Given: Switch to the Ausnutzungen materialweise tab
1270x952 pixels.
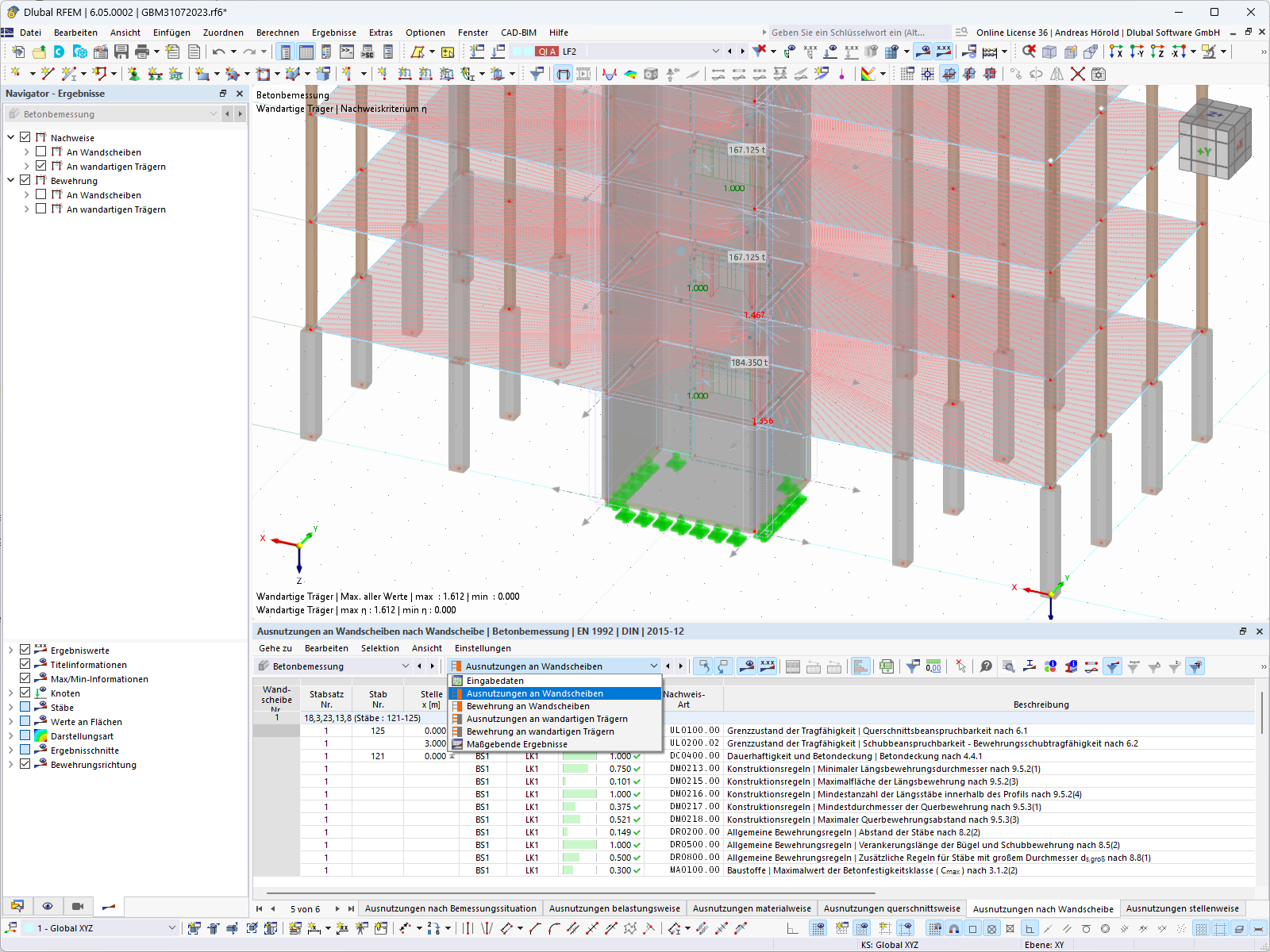Looking at the screenshot, I should [751, 908].
